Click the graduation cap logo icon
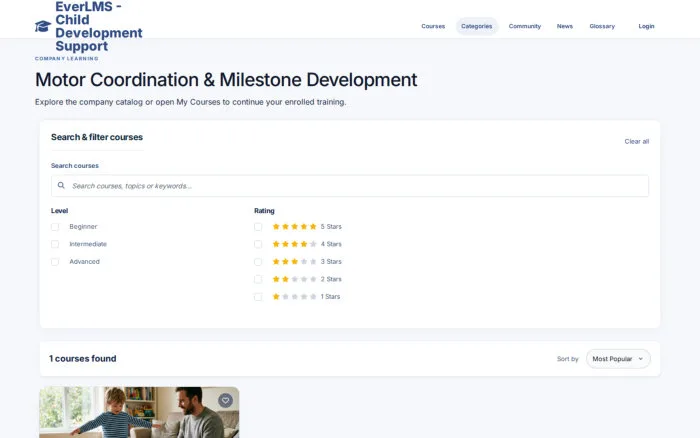 pyautogui.click(x=43, y=26)
